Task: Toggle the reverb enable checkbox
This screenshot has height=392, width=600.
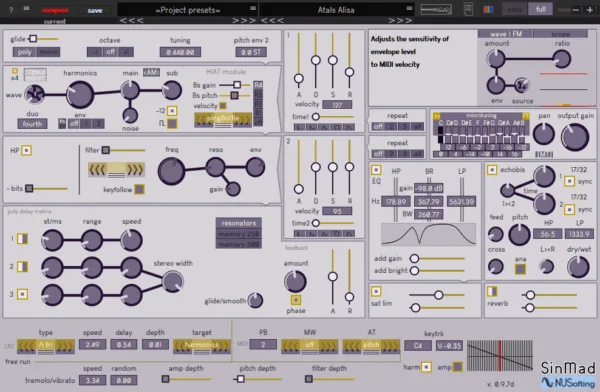Action: pyautogui.click(x=492, y=292)
